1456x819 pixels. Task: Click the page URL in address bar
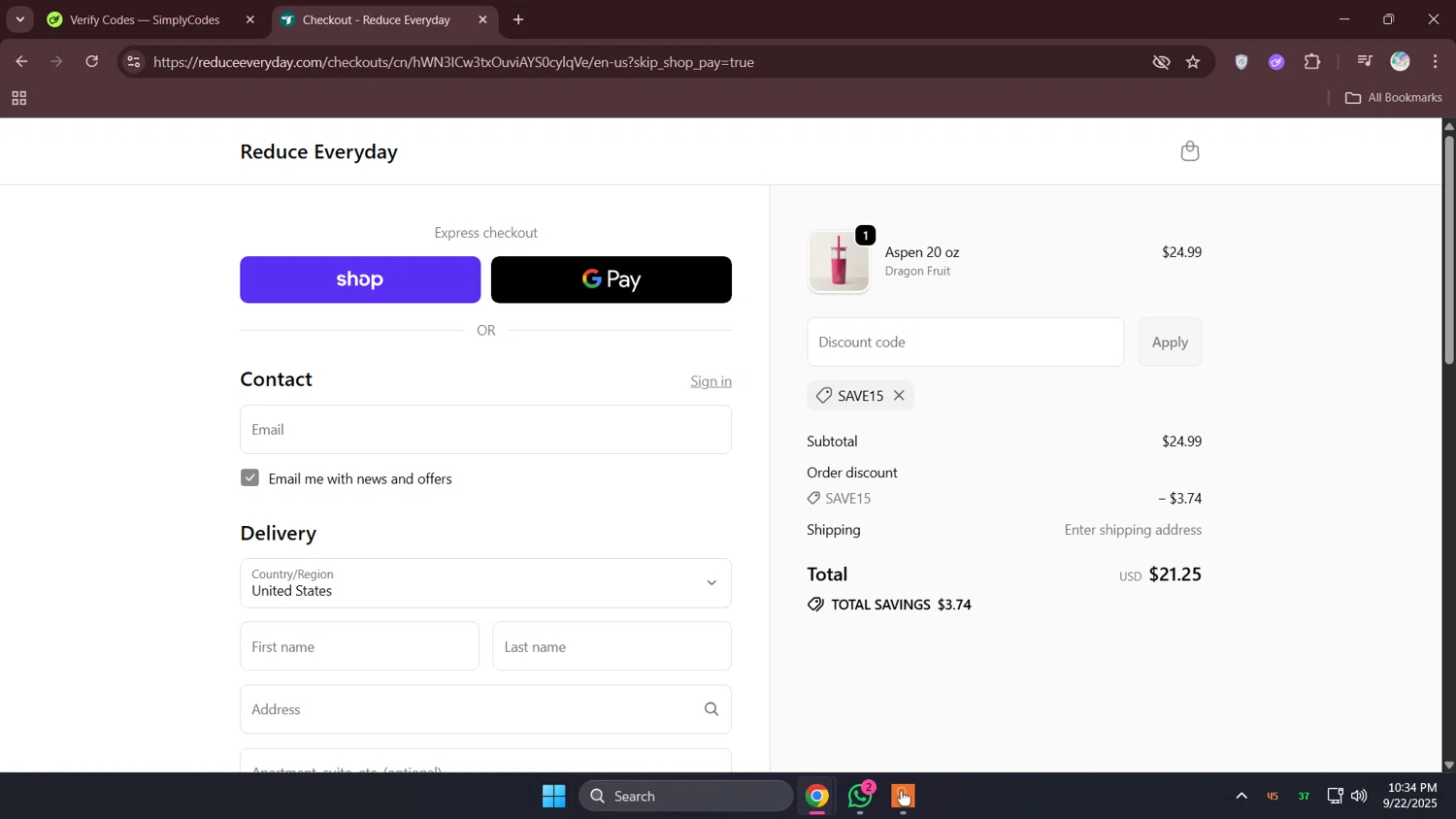click(x=453, y=62)
